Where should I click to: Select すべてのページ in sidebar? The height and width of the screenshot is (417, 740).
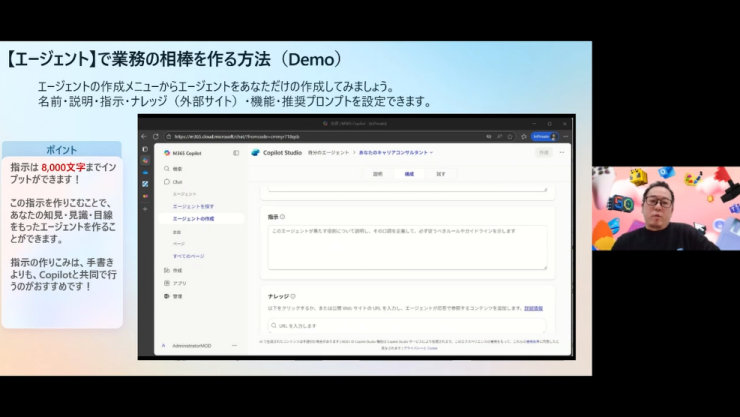pos(188,256)
